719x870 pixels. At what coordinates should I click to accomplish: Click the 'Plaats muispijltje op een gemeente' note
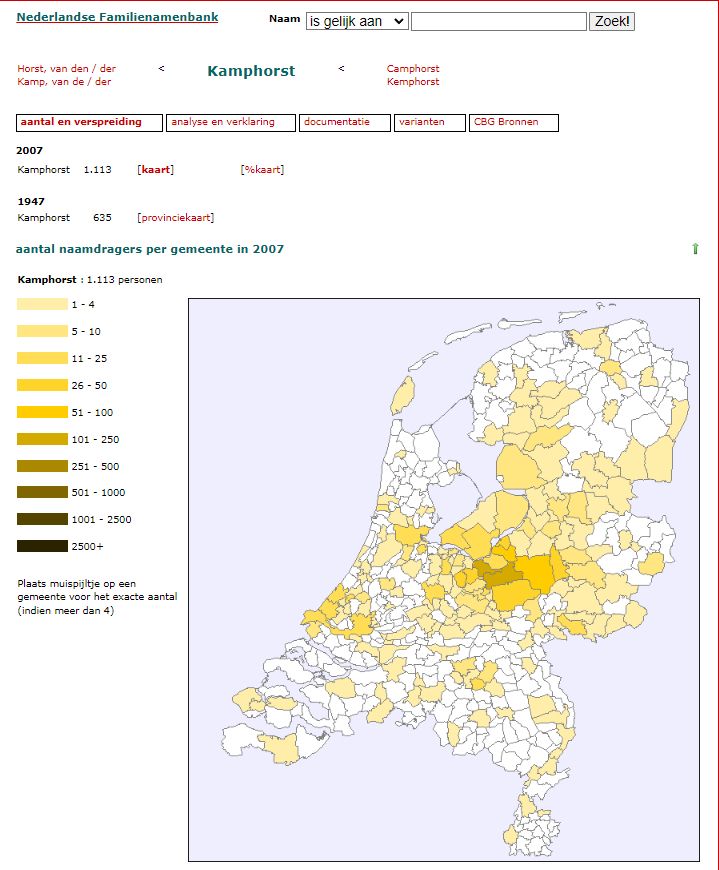(97, 597)
